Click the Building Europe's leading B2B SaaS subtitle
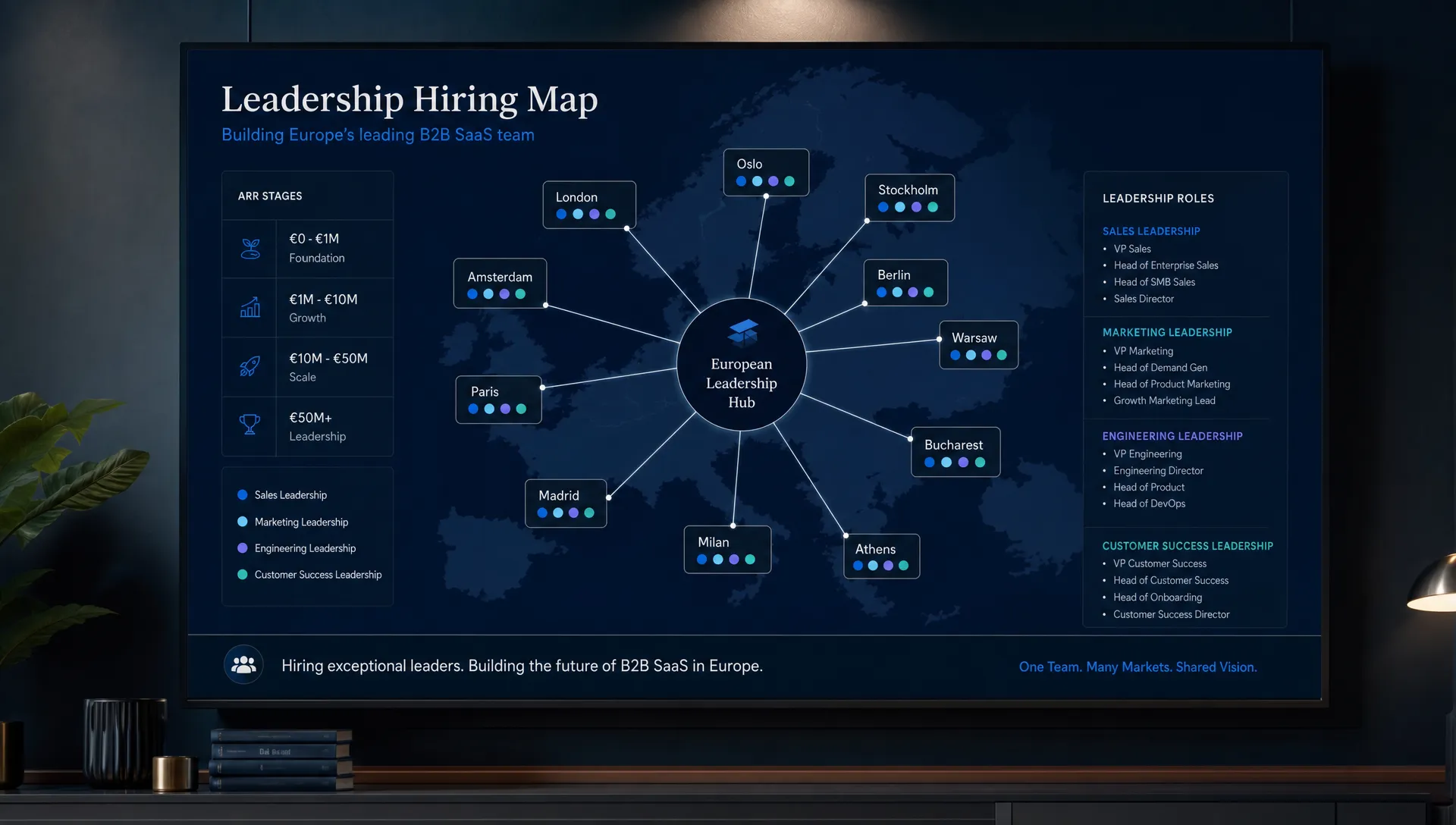This screenshot has height=825, width=1456. 378,135
